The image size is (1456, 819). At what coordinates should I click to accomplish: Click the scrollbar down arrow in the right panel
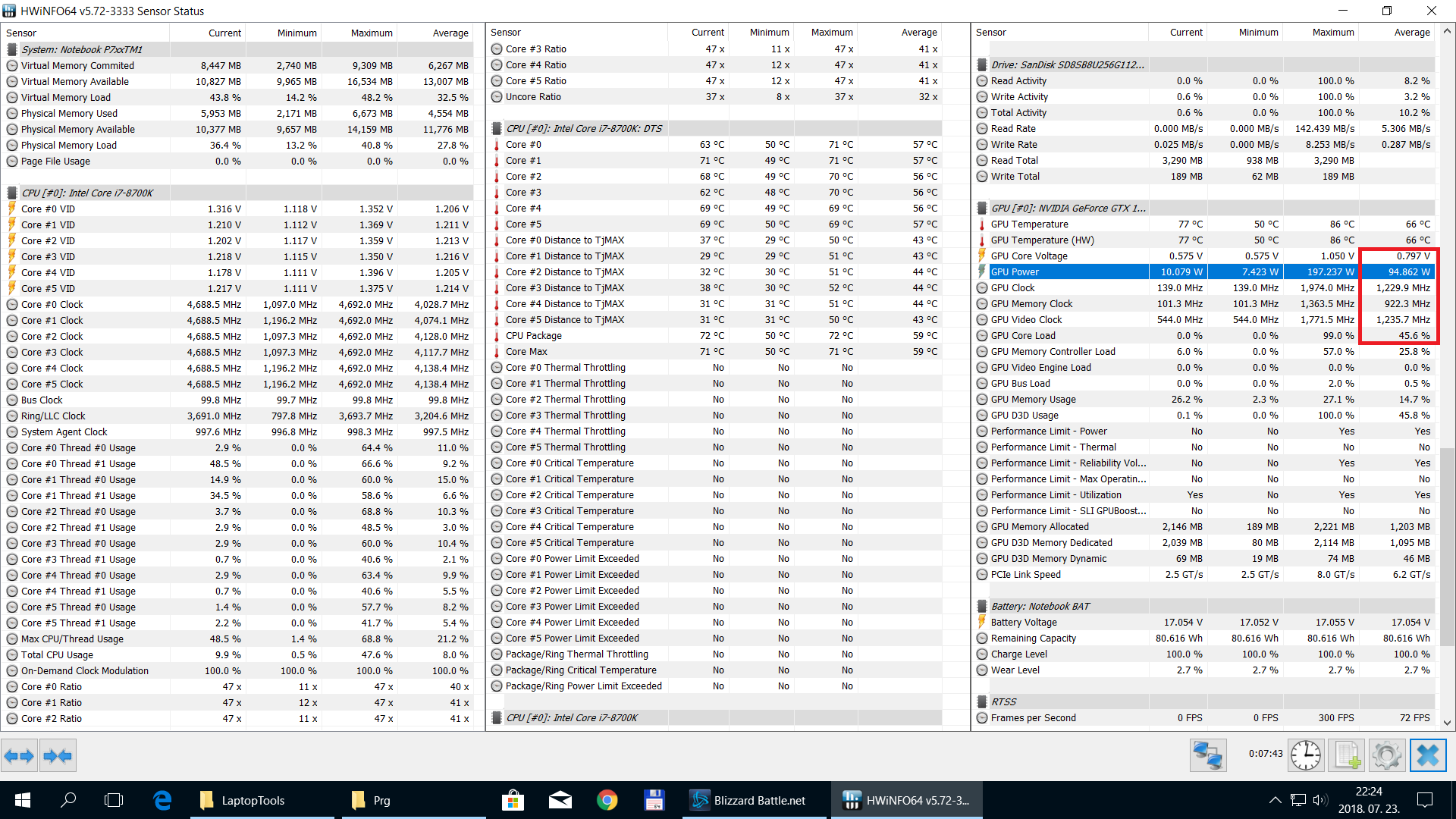tap(1447, 723)
